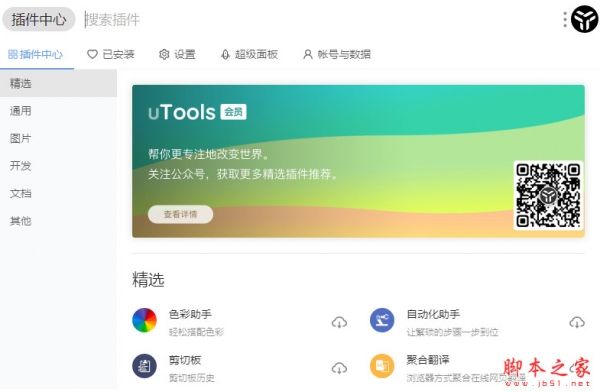Focus the 搜索插件 search field

318,19
